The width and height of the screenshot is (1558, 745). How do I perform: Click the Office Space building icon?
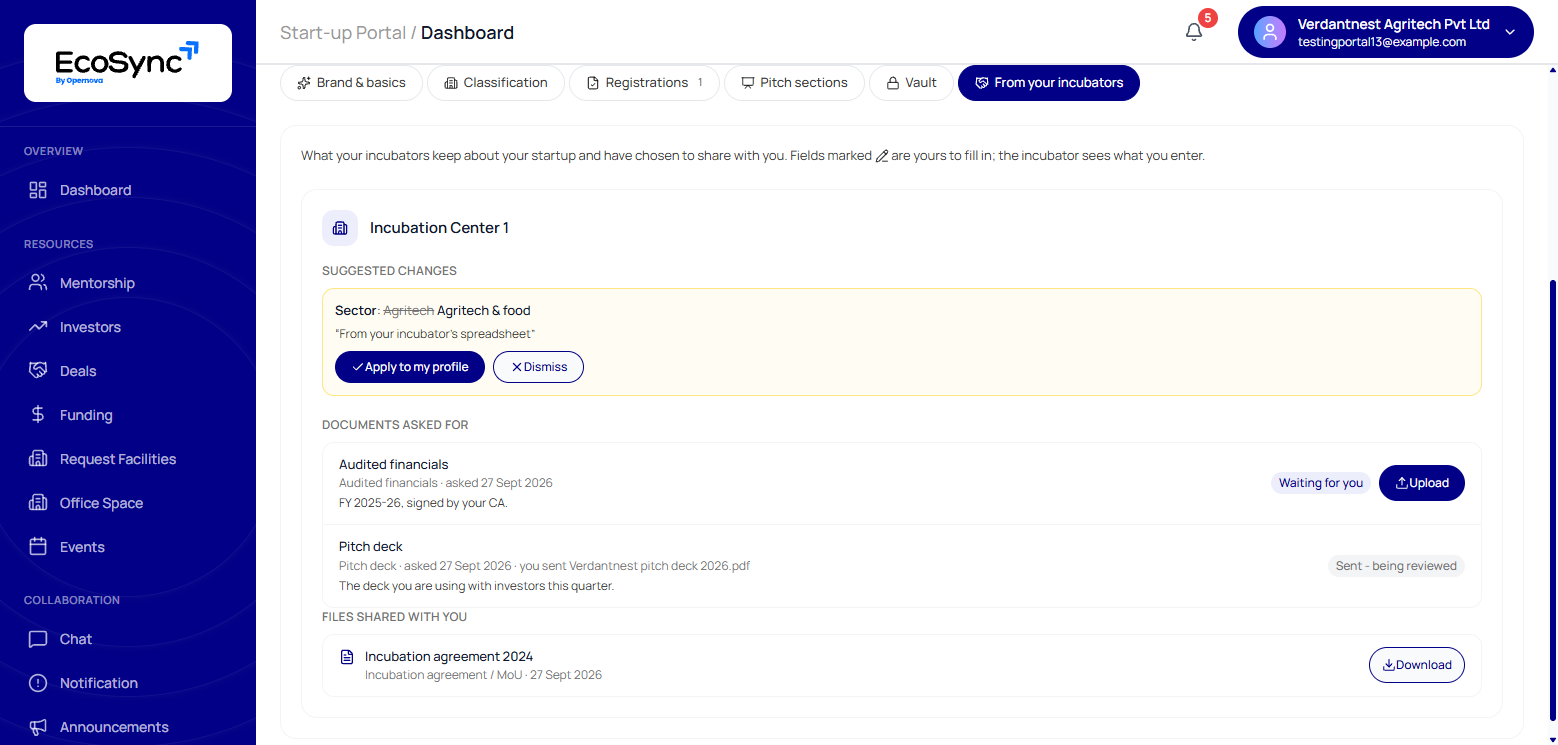38,503
